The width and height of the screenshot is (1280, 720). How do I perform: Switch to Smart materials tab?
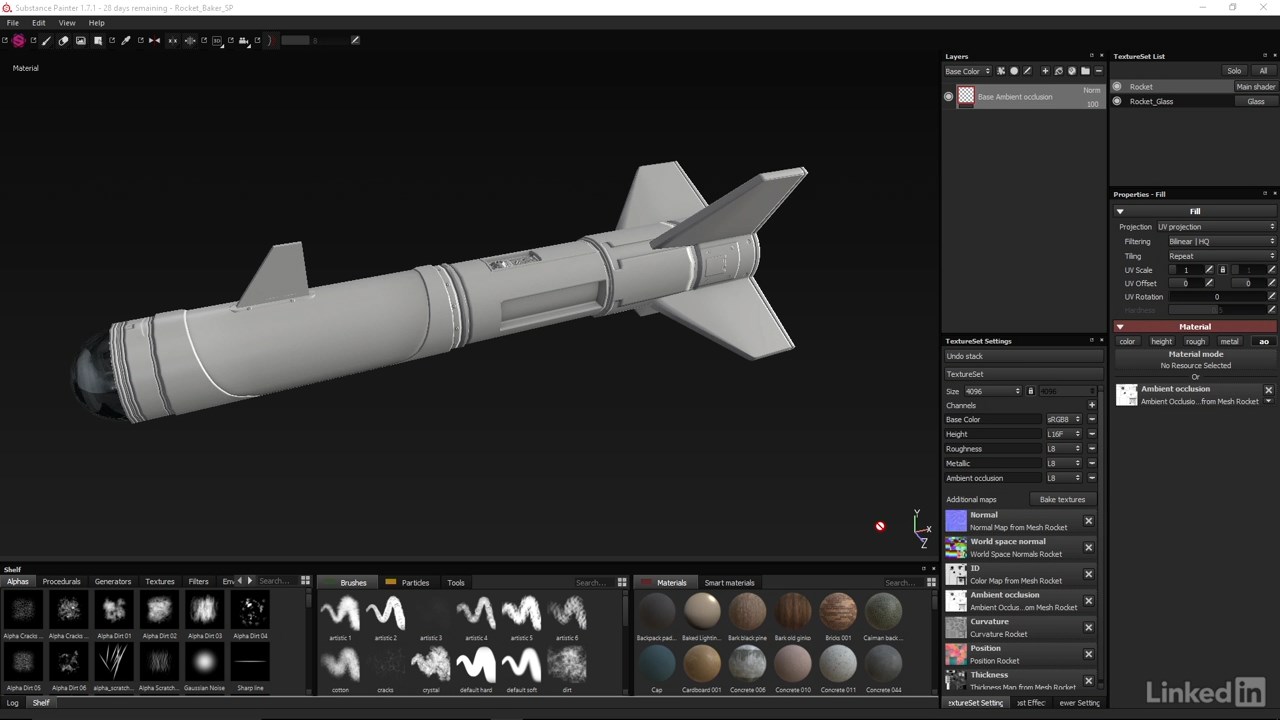point(729,583)
